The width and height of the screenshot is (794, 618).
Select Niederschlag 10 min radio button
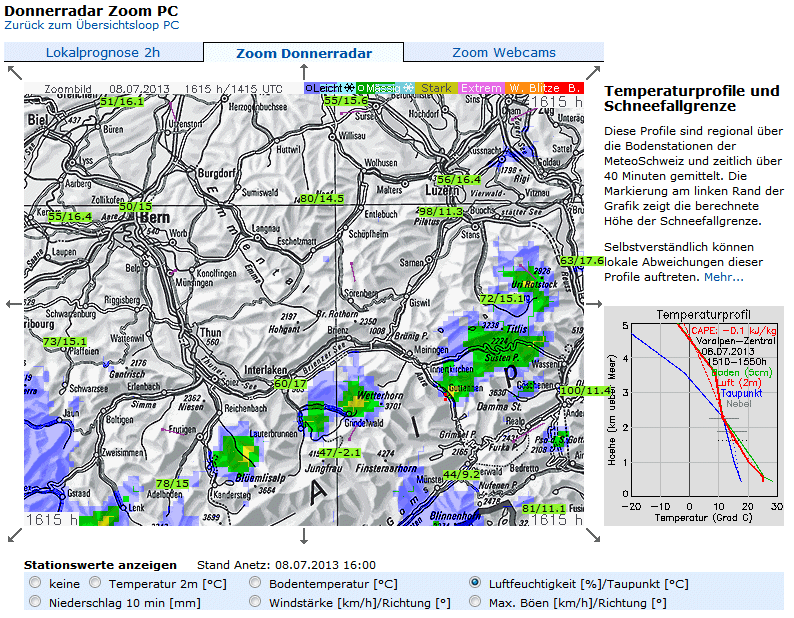35,601
